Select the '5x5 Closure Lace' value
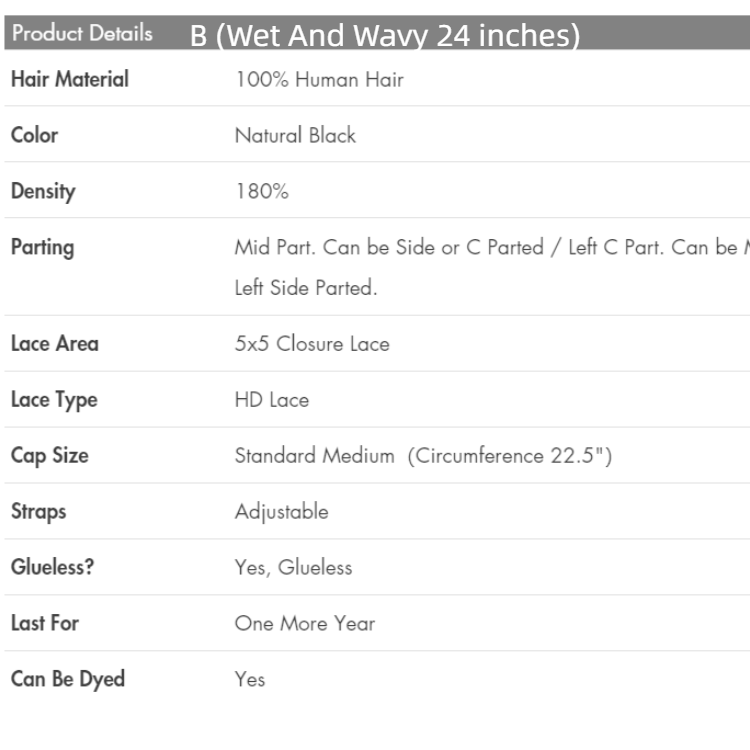This screenshot has width=750, height=750. coord(312,343)
